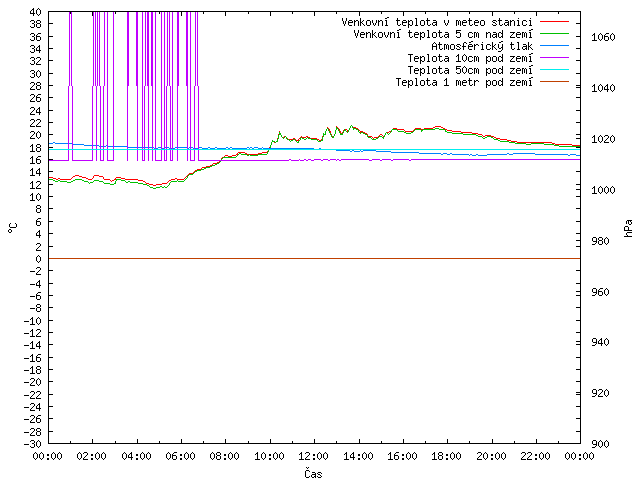Click the x-axis title 'Čas'
This screenshot has width=640, height=480.
pyautogui.click(x=313, y=473)
